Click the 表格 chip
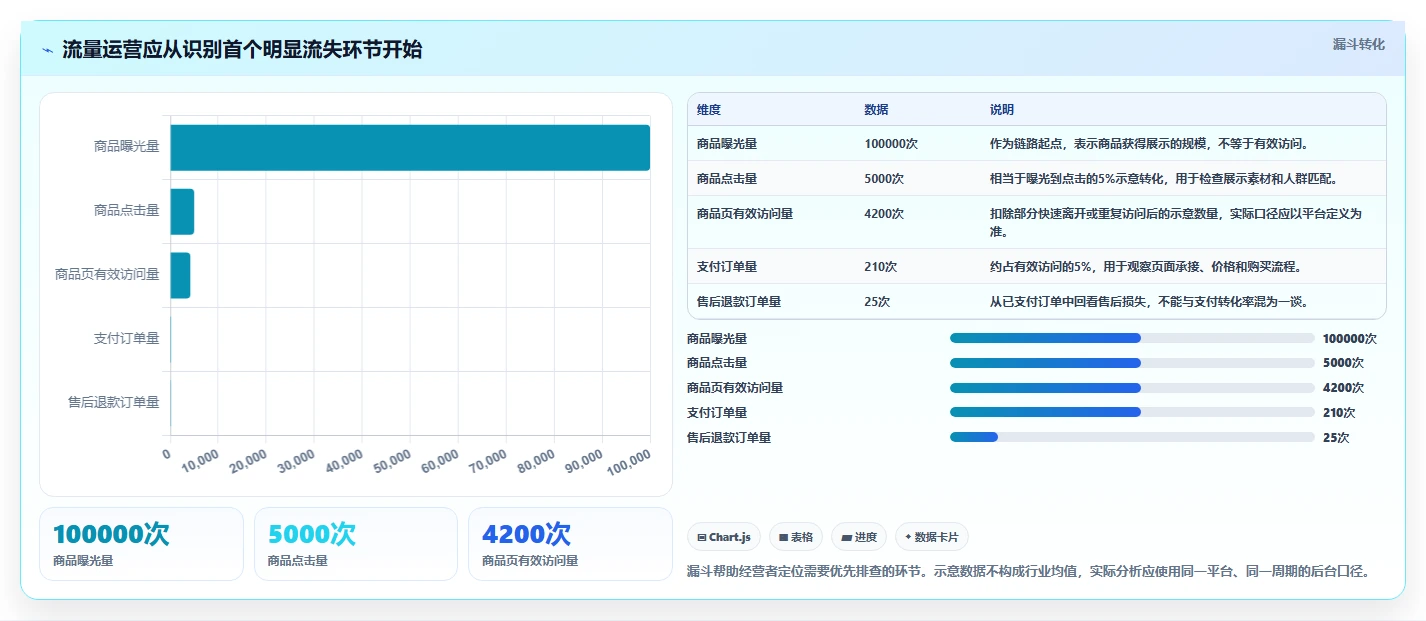Screen dimensions: 1426x621 pos(796,537)
